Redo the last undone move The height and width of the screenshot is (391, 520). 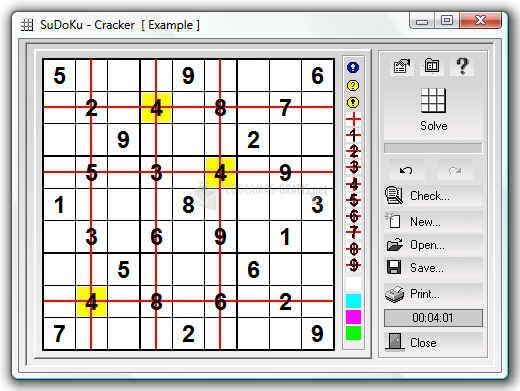click(455, 171)
